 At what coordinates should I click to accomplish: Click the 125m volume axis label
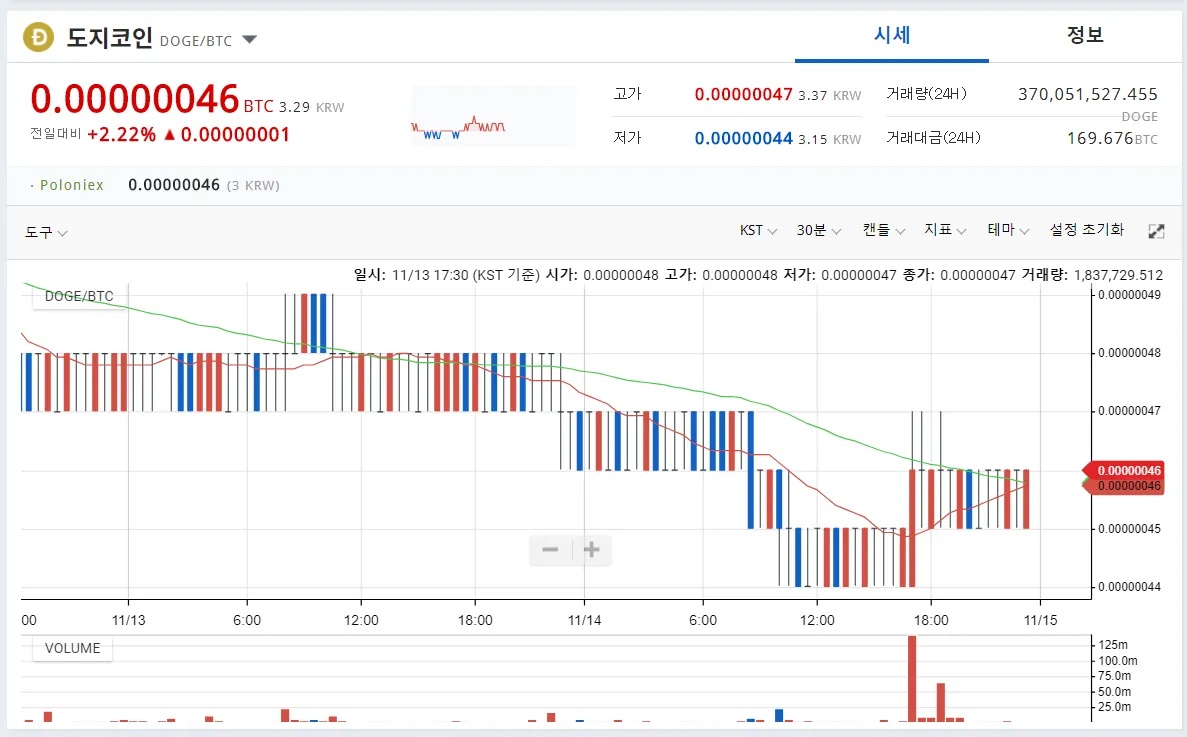(x=1113, y=645)
